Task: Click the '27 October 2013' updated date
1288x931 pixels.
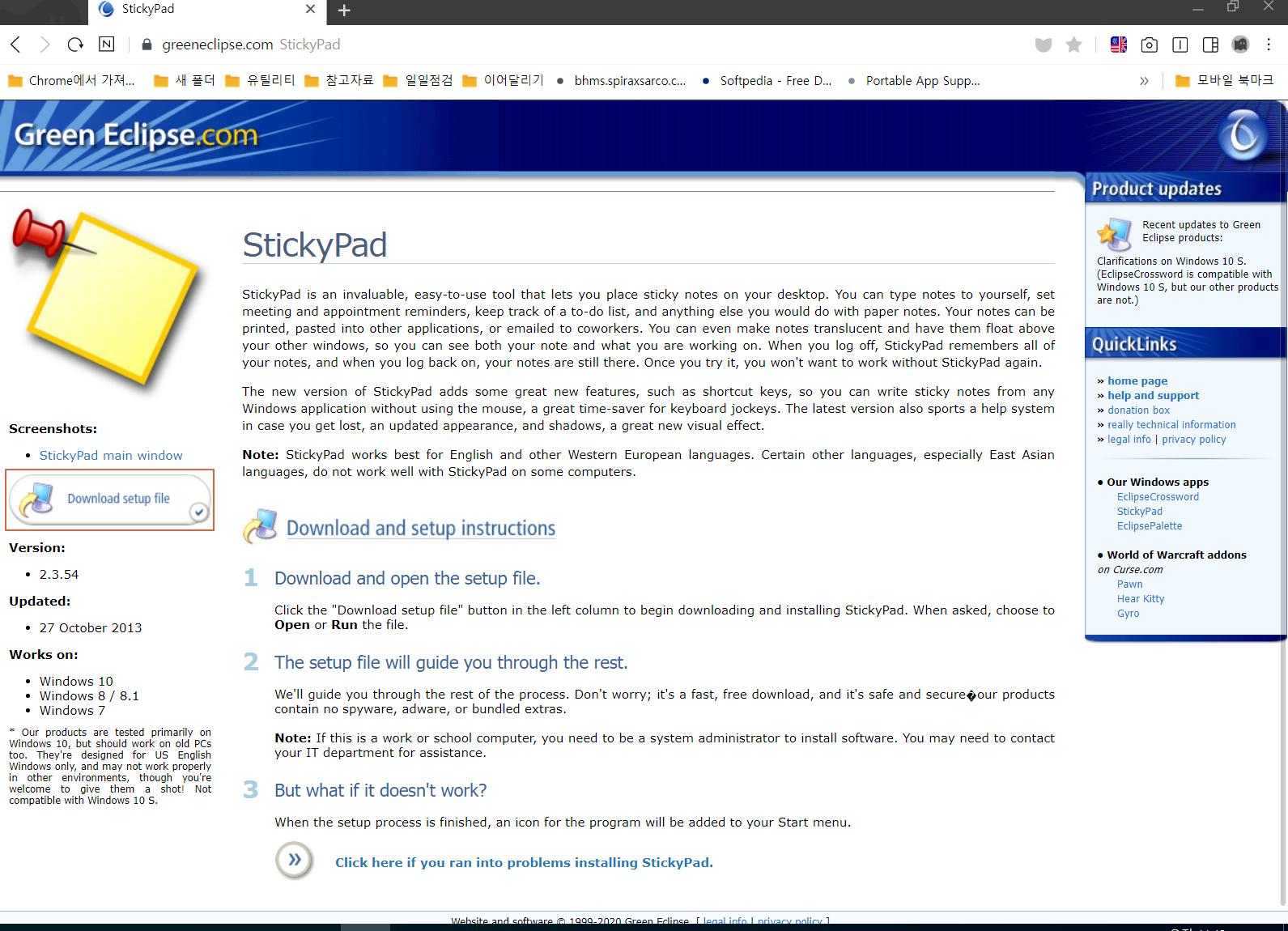Action: click(91, 627)
